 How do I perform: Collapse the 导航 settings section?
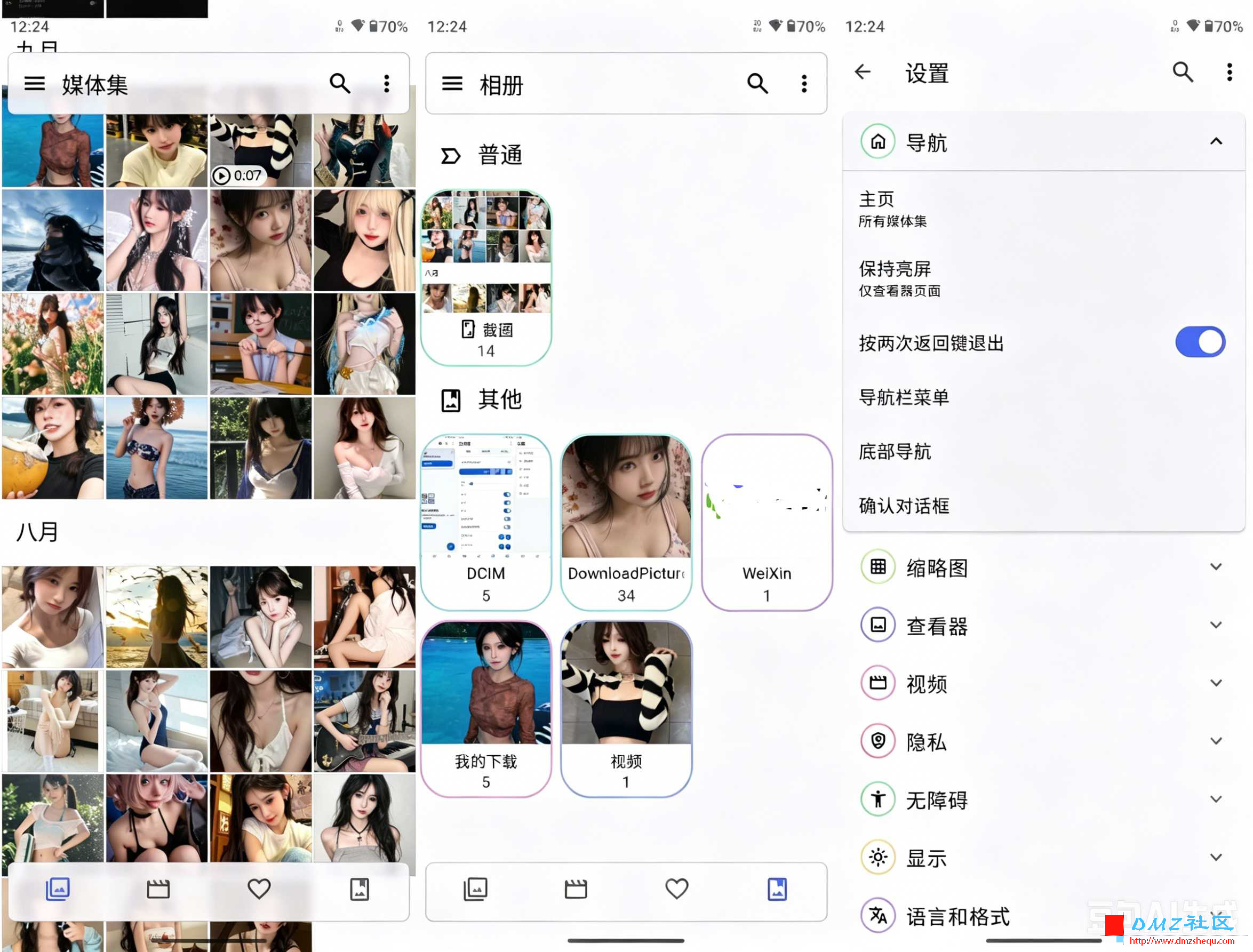tap(1216, 141)
